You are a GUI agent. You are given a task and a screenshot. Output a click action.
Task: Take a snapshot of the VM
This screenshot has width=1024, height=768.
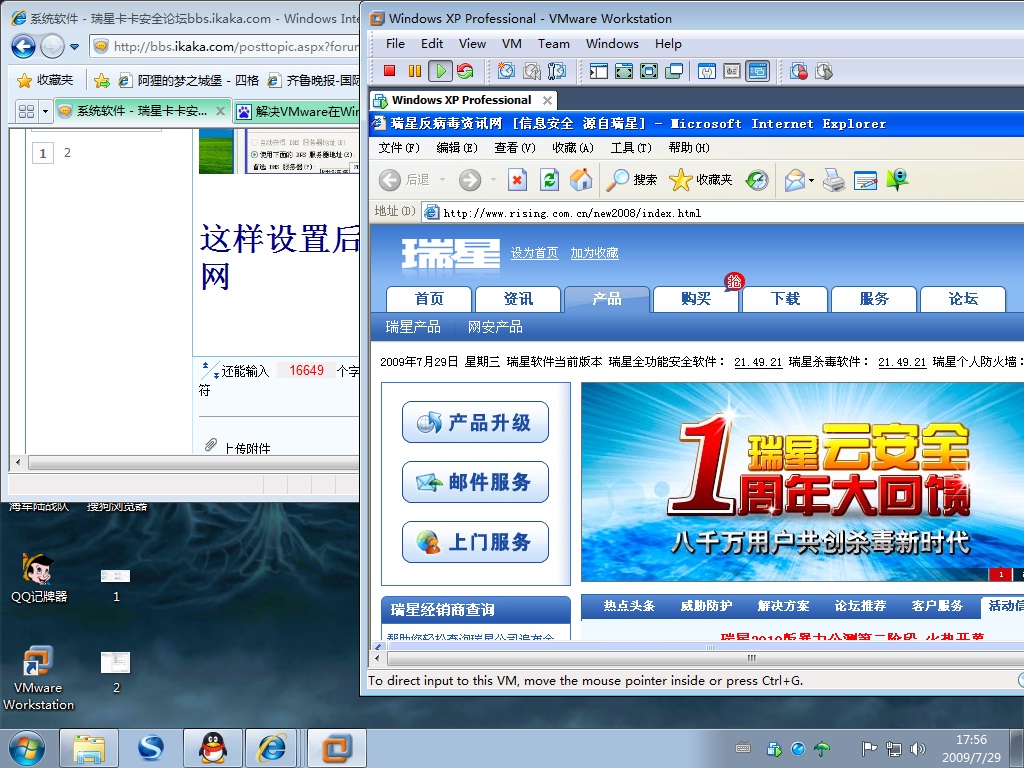506,71
